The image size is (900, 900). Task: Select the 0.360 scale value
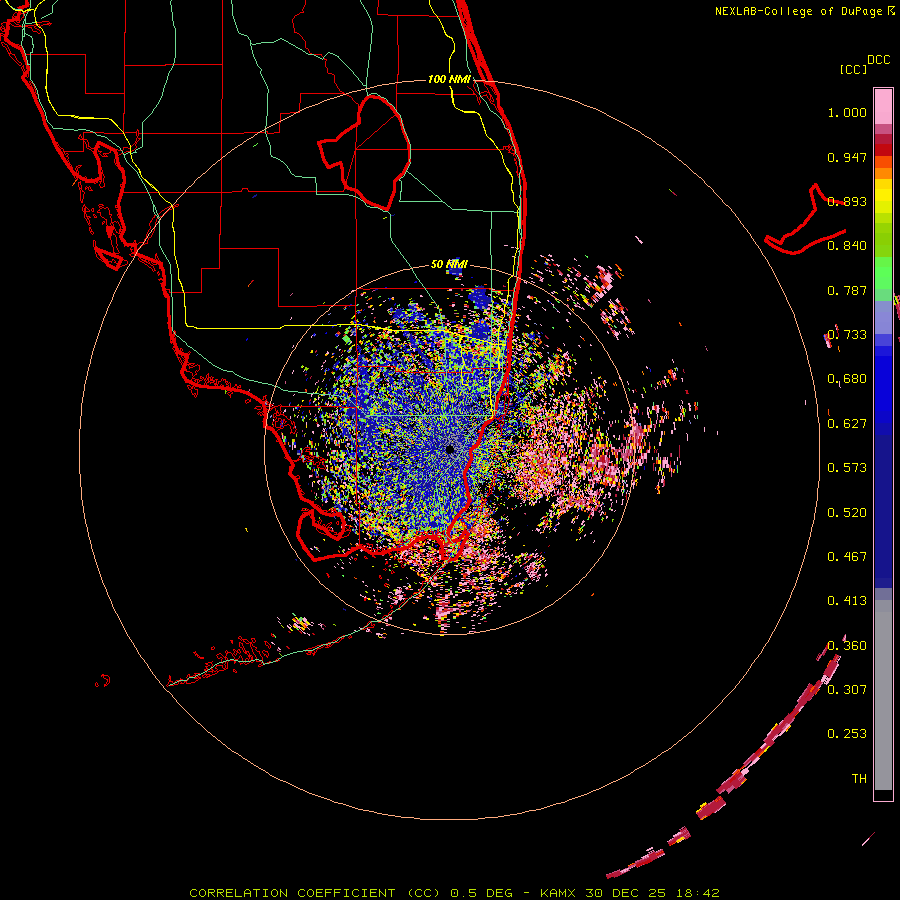click(847, 646)
